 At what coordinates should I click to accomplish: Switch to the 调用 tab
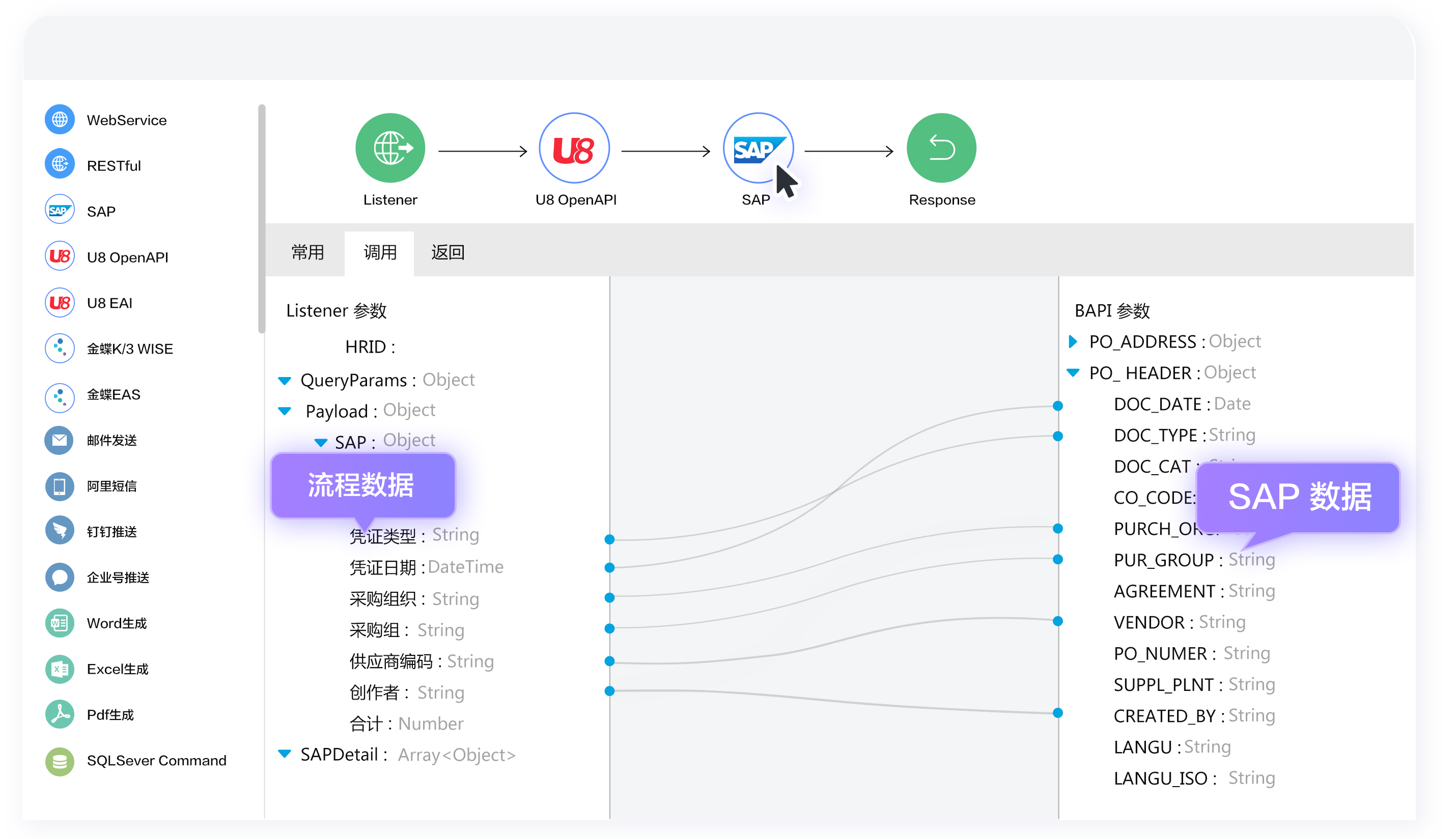click(379, 252)
